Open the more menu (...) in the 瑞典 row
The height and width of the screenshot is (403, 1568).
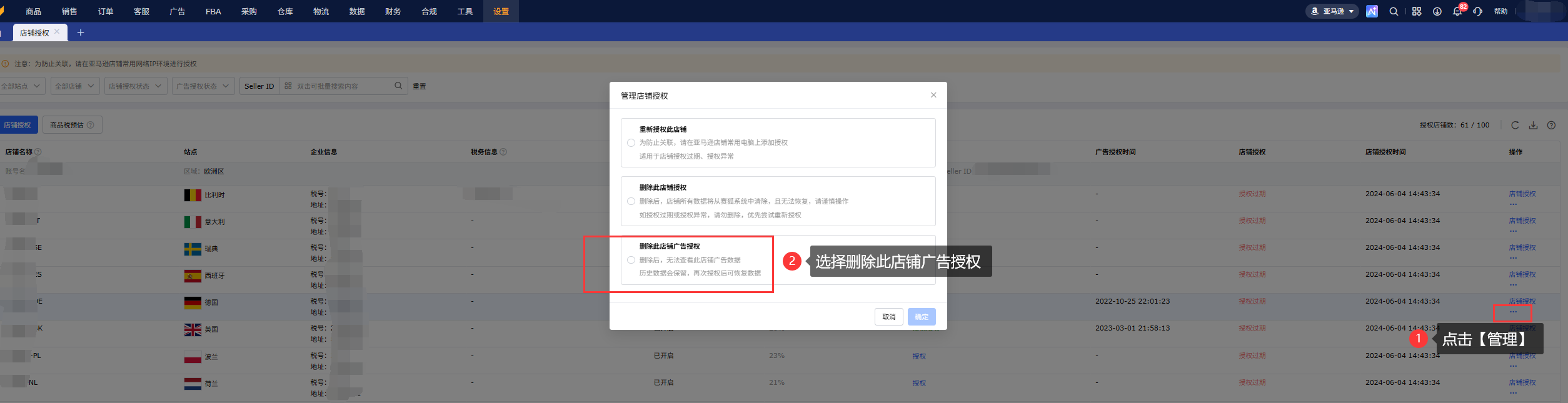(1513, 257)
